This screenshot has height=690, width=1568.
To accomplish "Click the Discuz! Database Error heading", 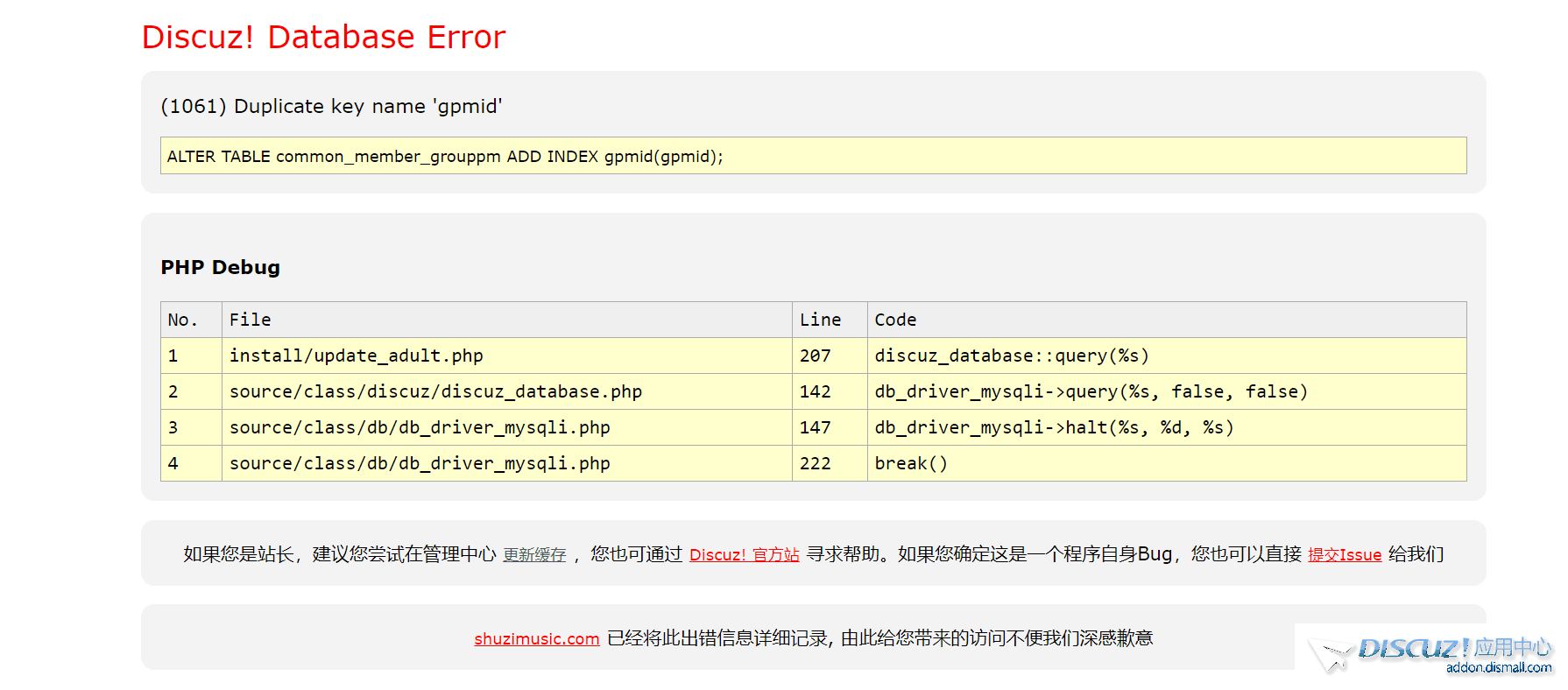I will pyautogui.click(x=323, y=38).
